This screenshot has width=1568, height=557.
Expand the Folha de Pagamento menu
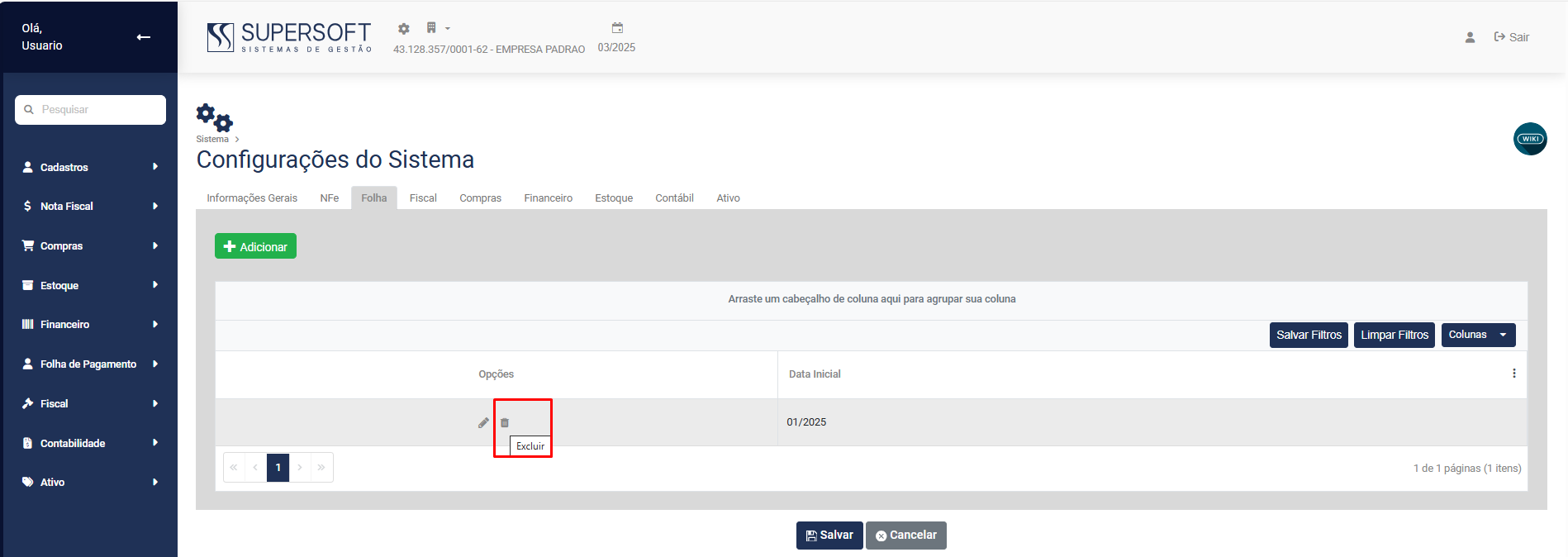89,364
